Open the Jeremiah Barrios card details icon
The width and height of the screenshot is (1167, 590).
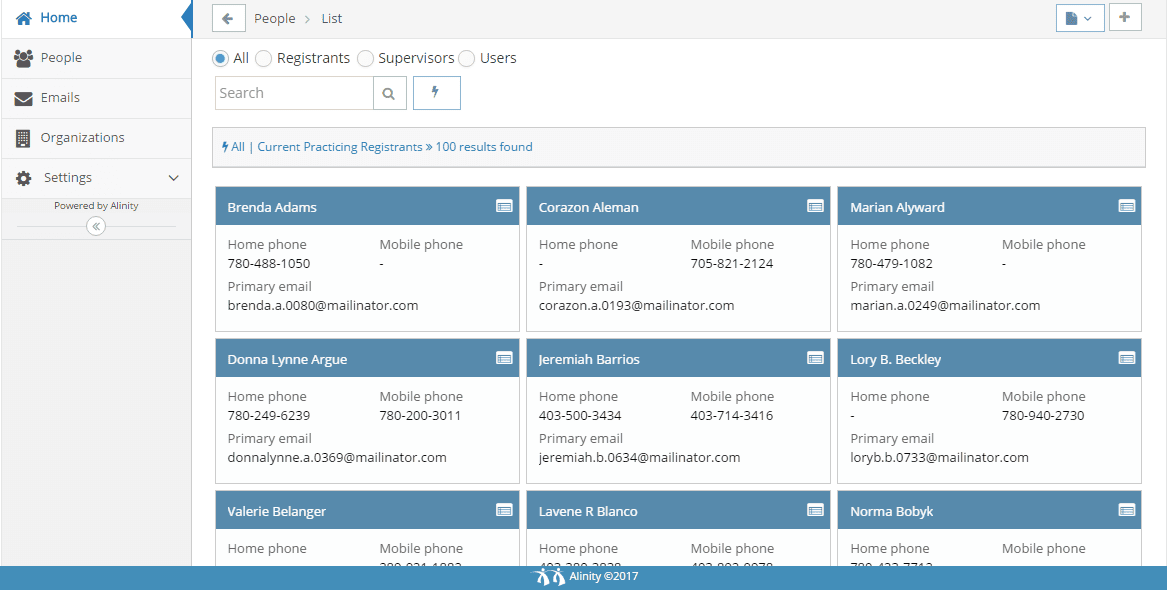[x=815, y=358]
